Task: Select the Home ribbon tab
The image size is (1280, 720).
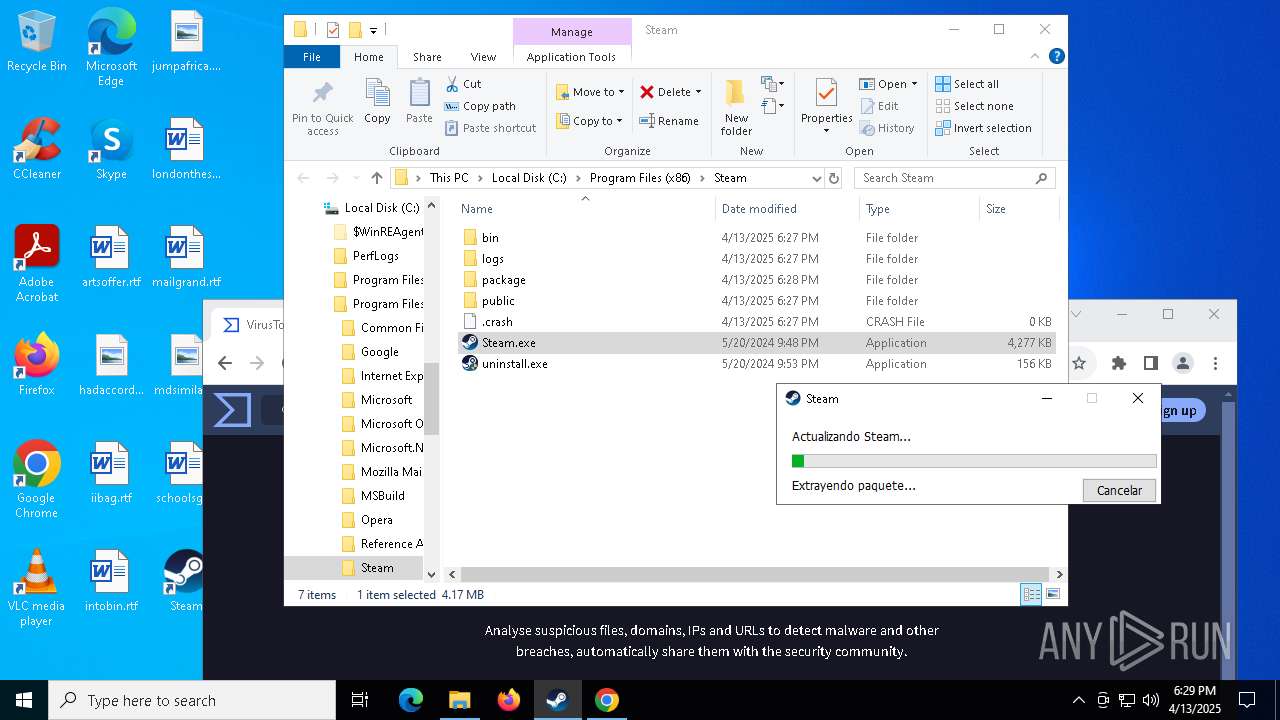Action: click(368, 57)
